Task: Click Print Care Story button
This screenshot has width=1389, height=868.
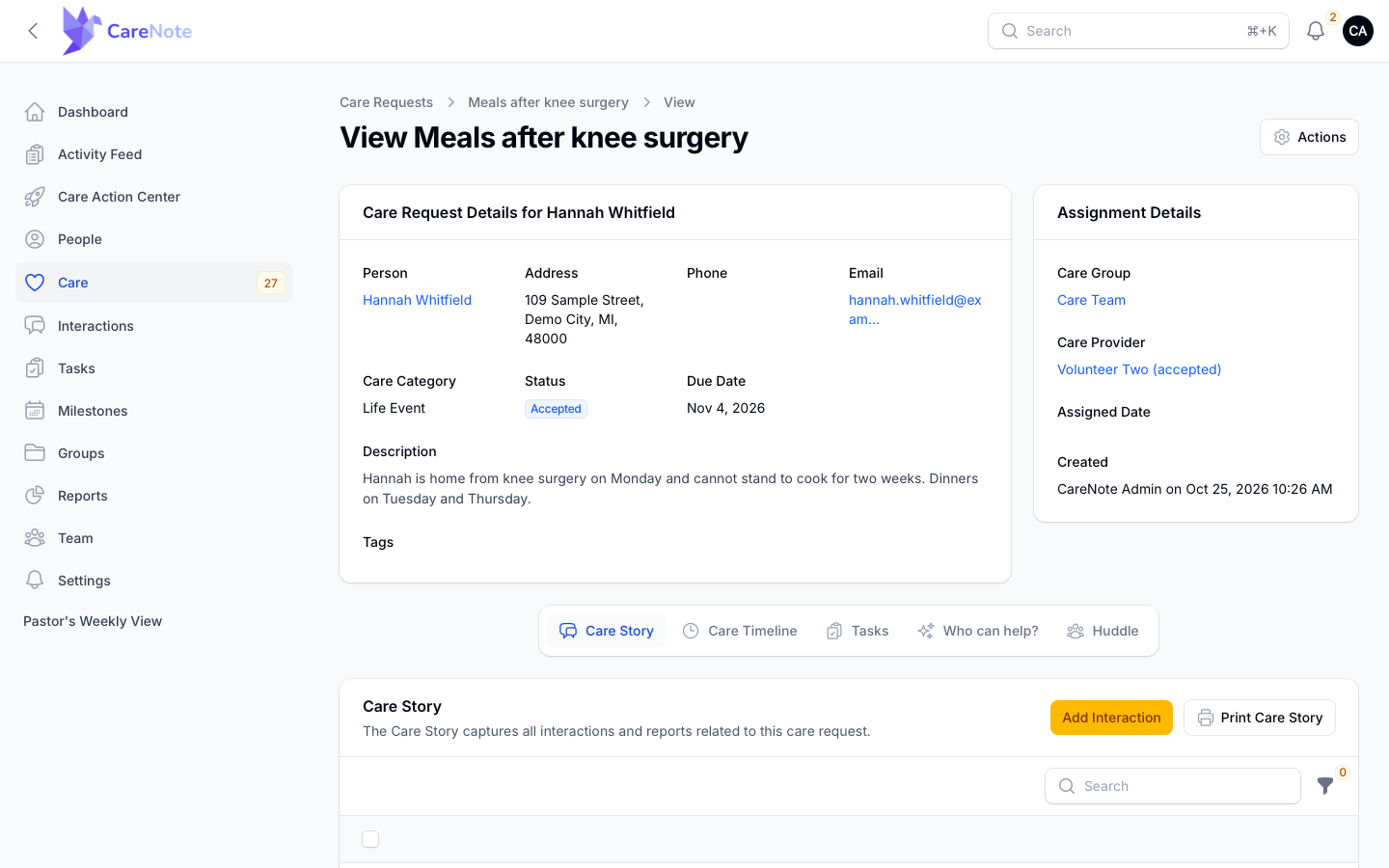Action: point(1260,718)
